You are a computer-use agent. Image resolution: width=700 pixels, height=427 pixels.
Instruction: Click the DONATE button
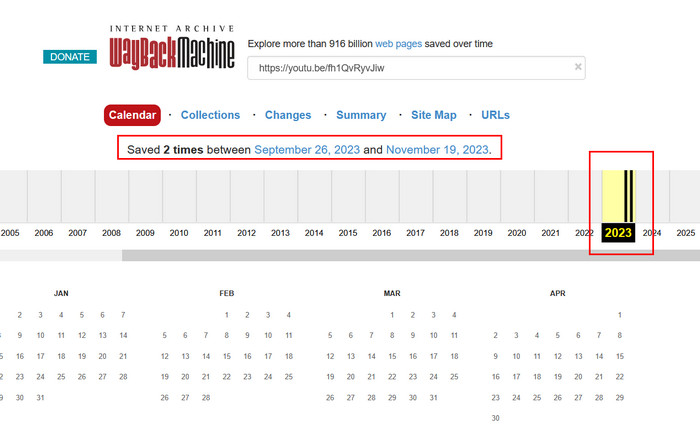pyautogui.click(x=70, y=57)
